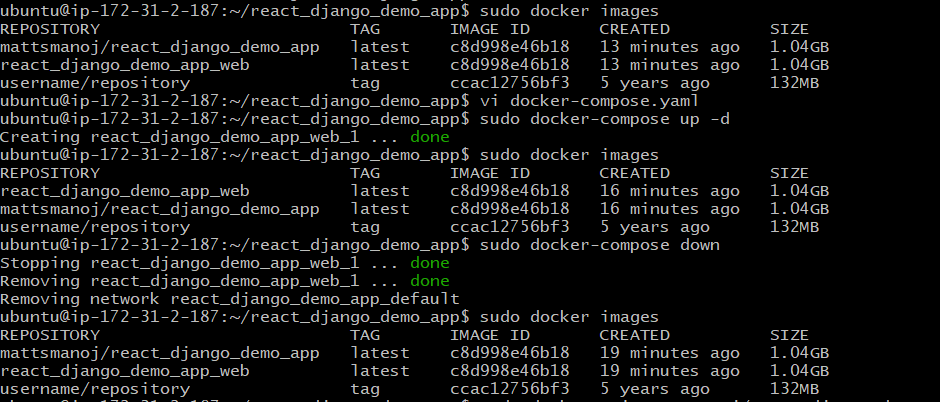Click the green 'done' after Stopping web_1
This screenshot has width=940, height=402.
tap(429, 263)
